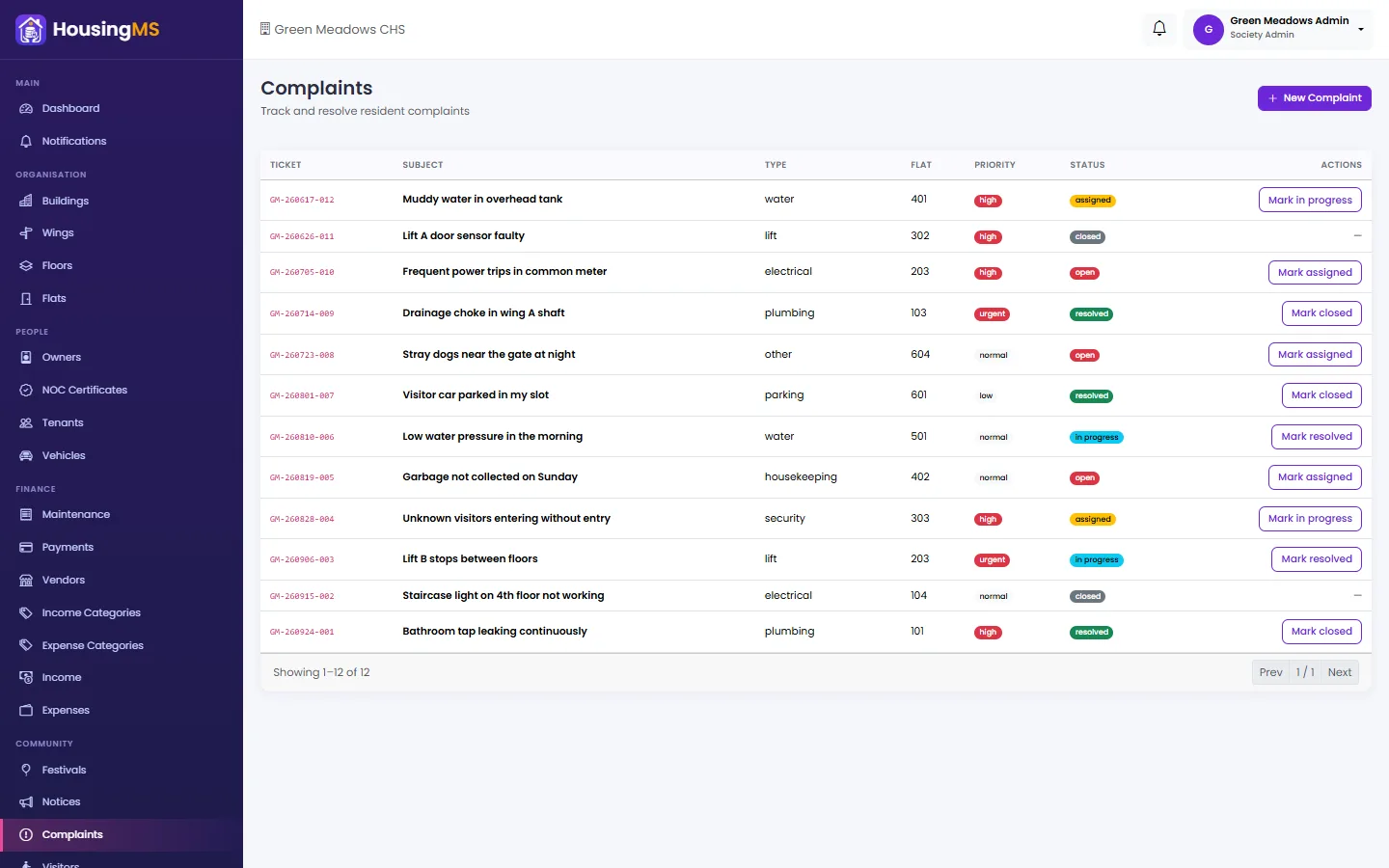Screen dimensions: 1389x868
Task: Click the Flats door icon
Action: (26, 299)
